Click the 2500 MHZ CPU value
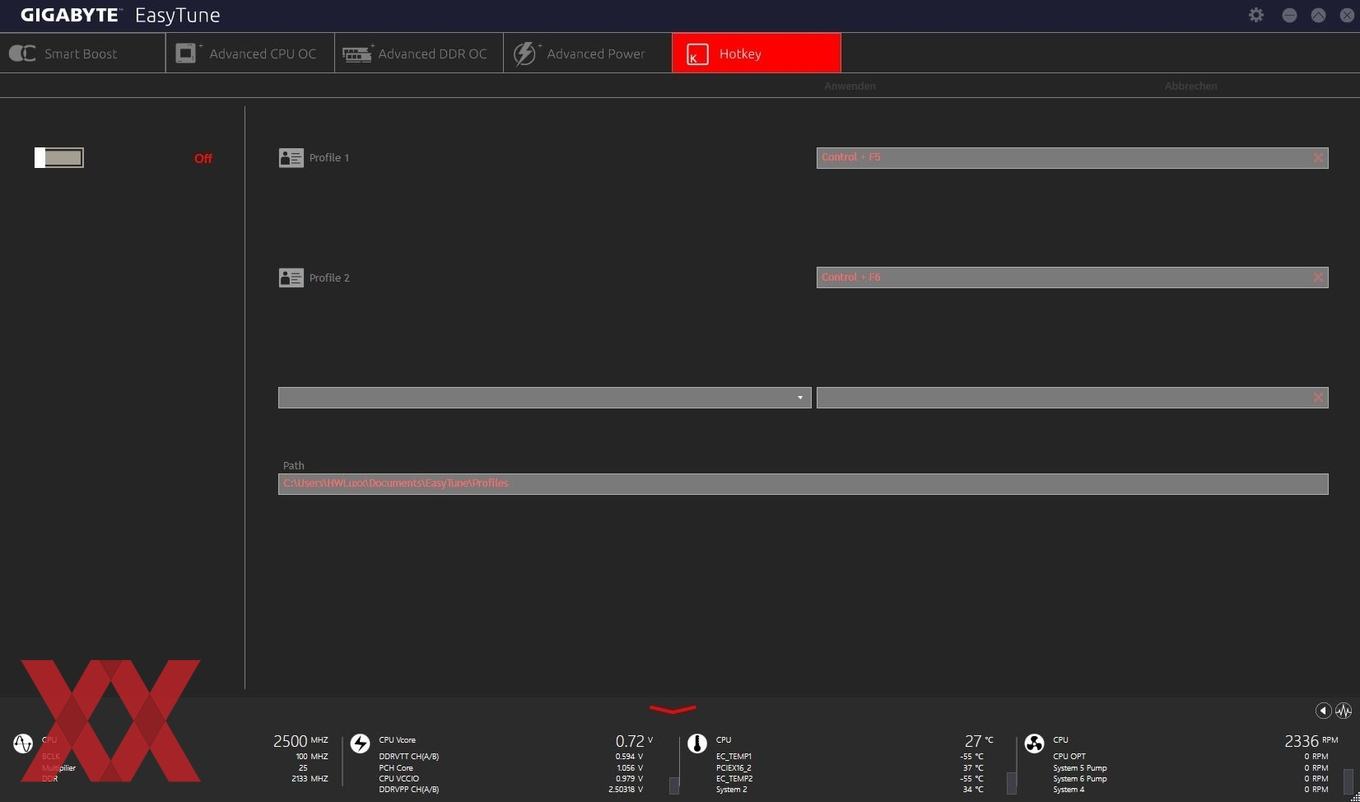 click(300, 741)
